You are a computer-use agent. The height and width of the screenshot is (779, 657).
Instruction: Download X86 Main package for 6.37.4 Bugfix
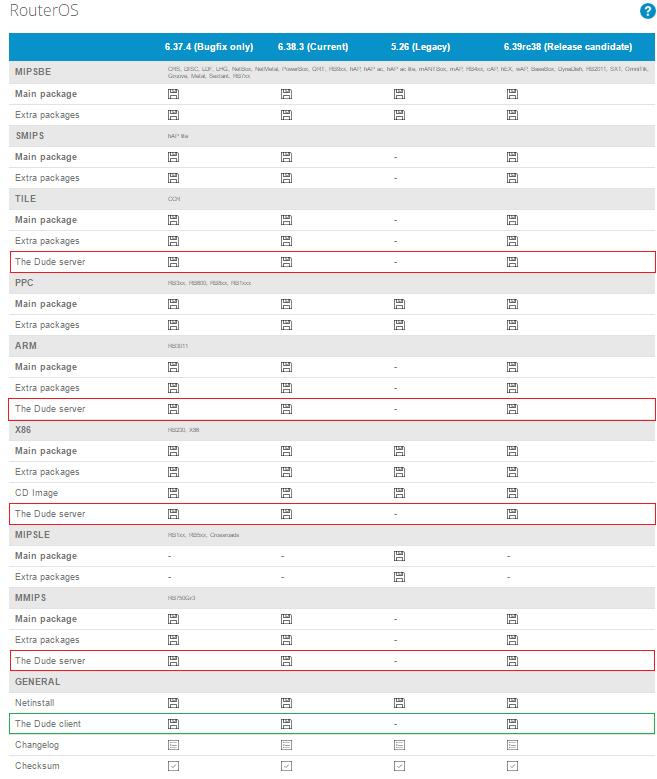pyautogui.click(x=173, y=451)
